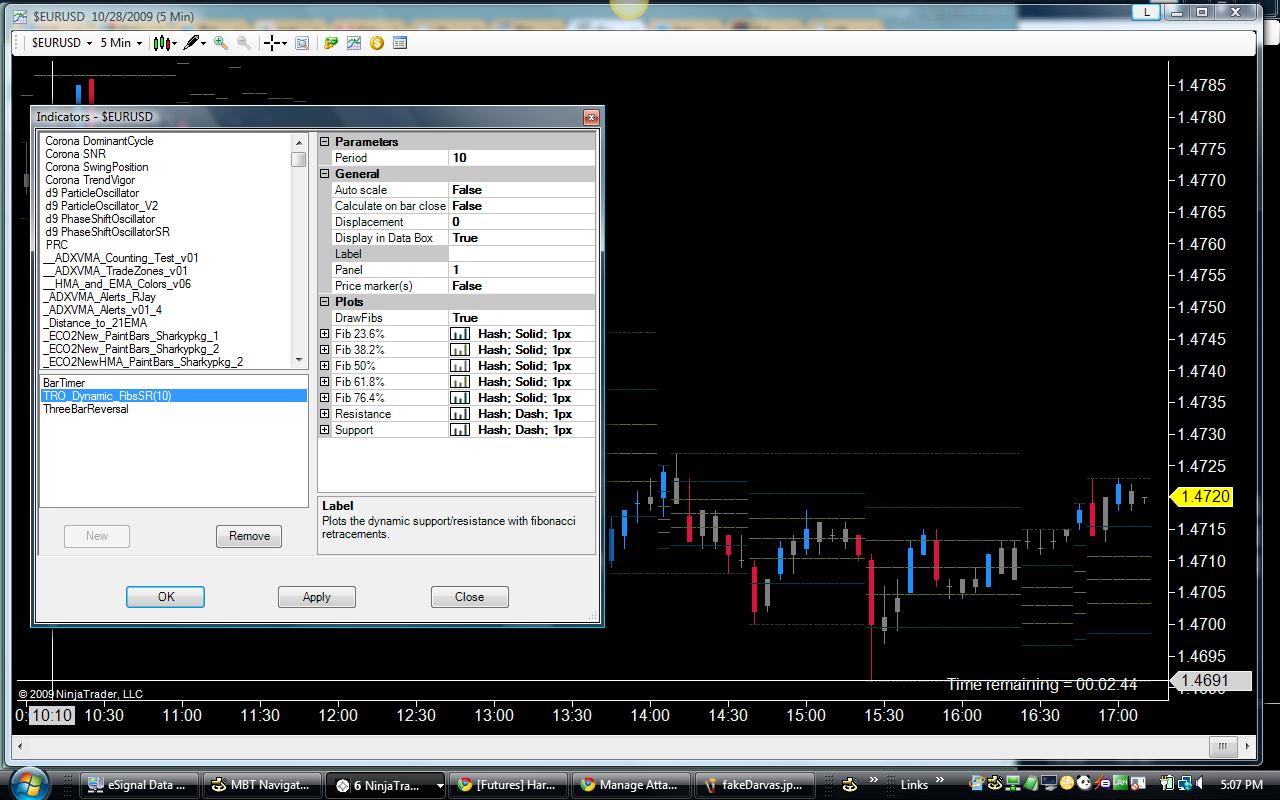The height and width of the screenshot is (800, 1280).
Task: Click the gold coin toolbar icon
Action: (377, 43)
